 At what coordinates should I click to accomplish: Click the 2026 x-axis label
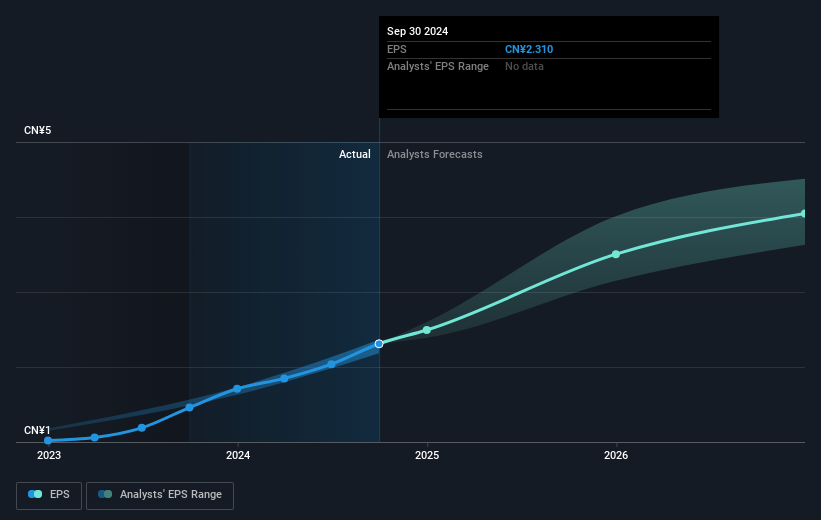coord(616,455)
